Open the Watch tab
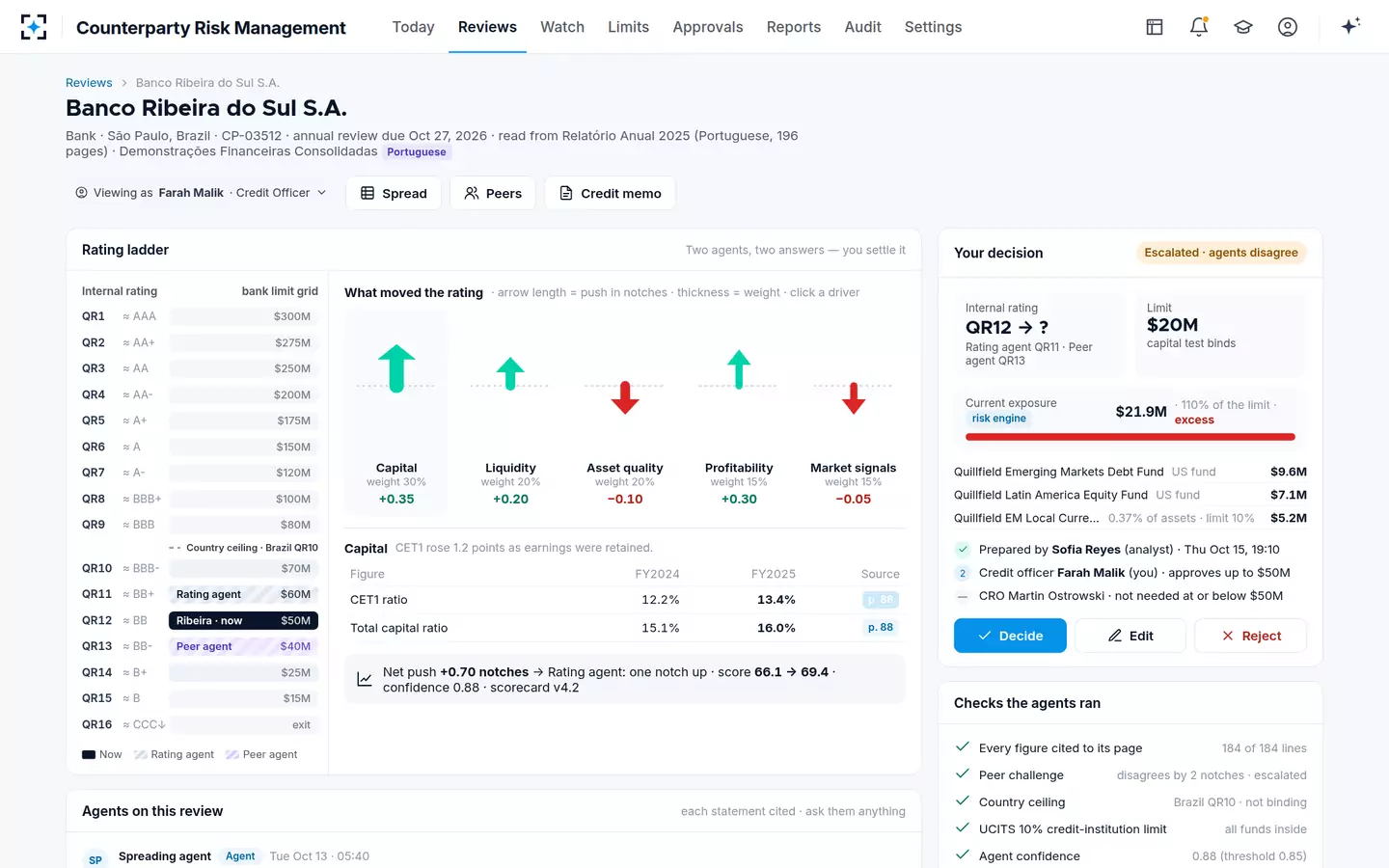1389x868 pixels. pyautogui.click(x=562, y=27)
